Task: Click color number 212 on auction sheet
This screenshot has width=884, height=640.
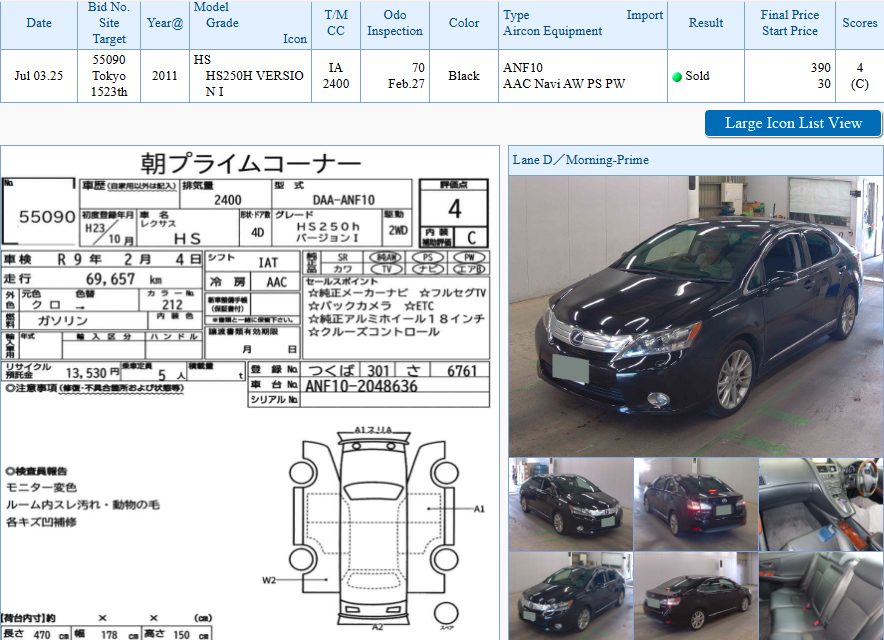Action: click(172, 304)
